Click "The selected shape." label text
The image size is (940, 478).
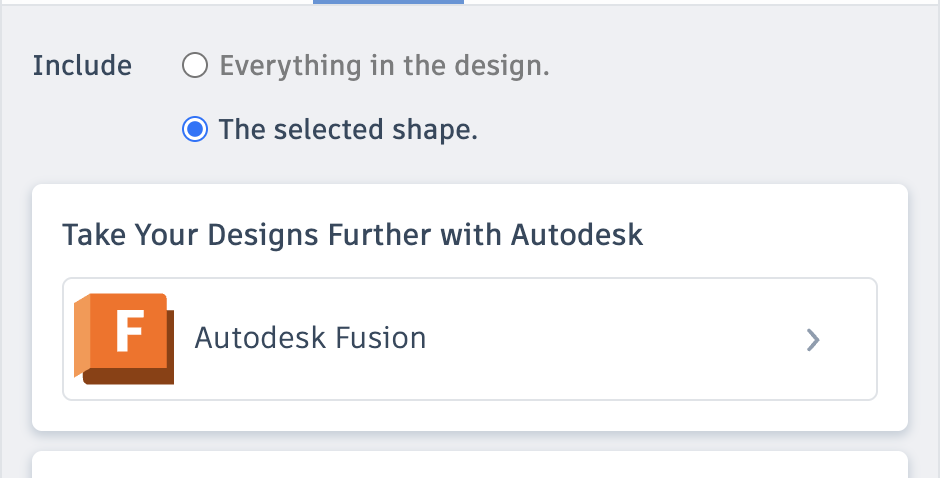(x=348, y=130)
